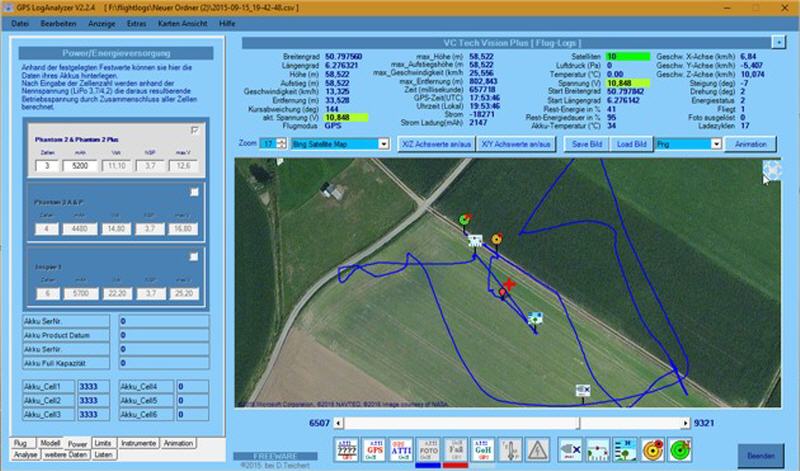
Task: Click the FOTO marker icon
Action: click(x=429, y=450)
